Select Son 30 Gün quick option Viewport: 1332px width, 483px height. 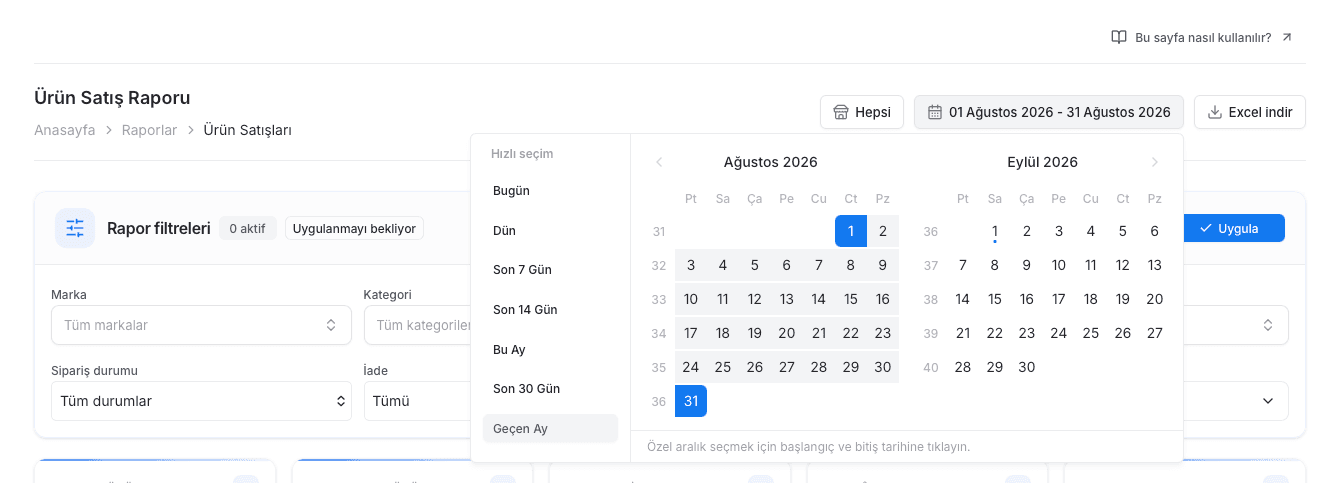click(550, 389)
